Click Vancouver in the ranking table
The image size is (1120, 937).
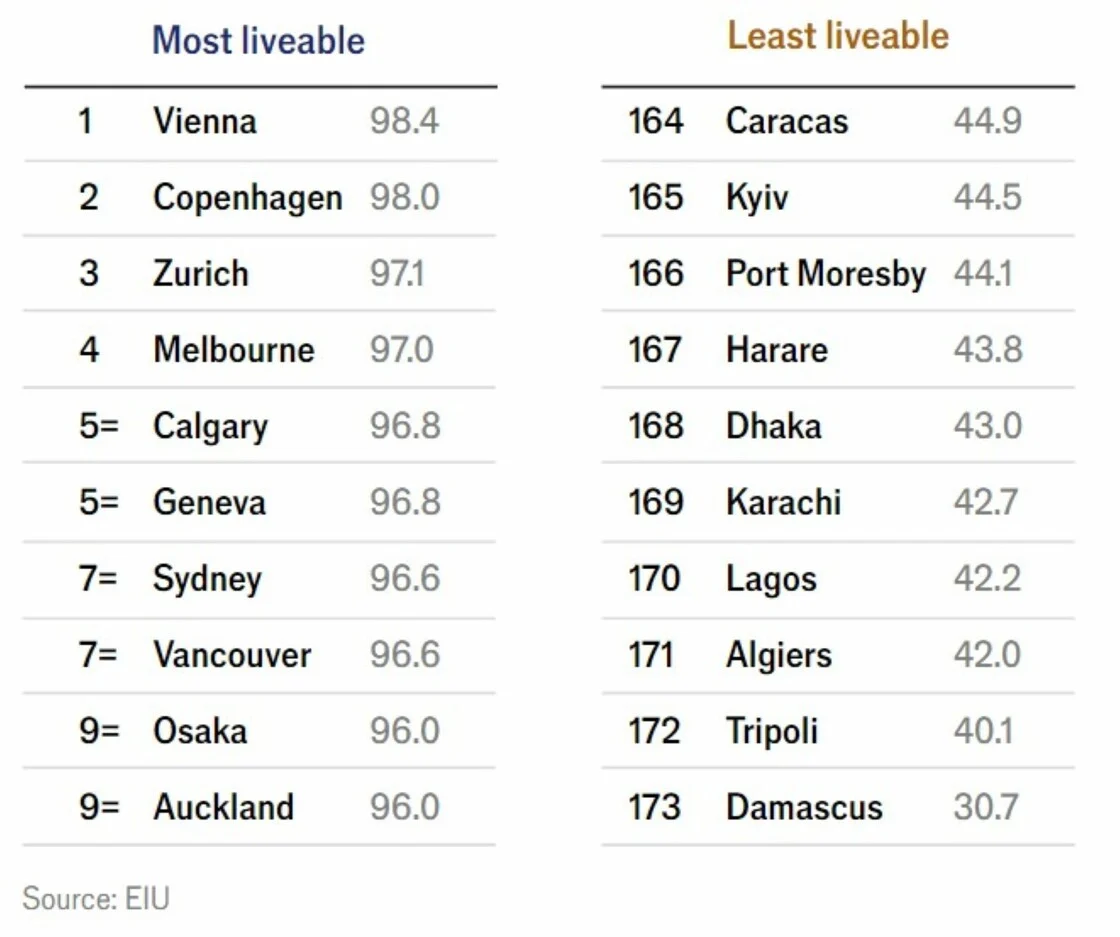[x=232, y=655]
